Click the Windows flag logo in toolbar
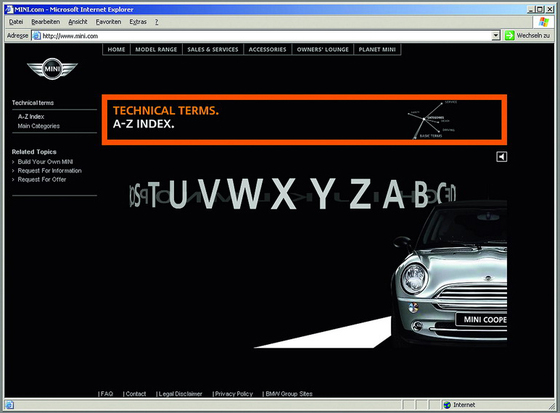This screenshot has width=560, height=413. click(x=544, y=22)
